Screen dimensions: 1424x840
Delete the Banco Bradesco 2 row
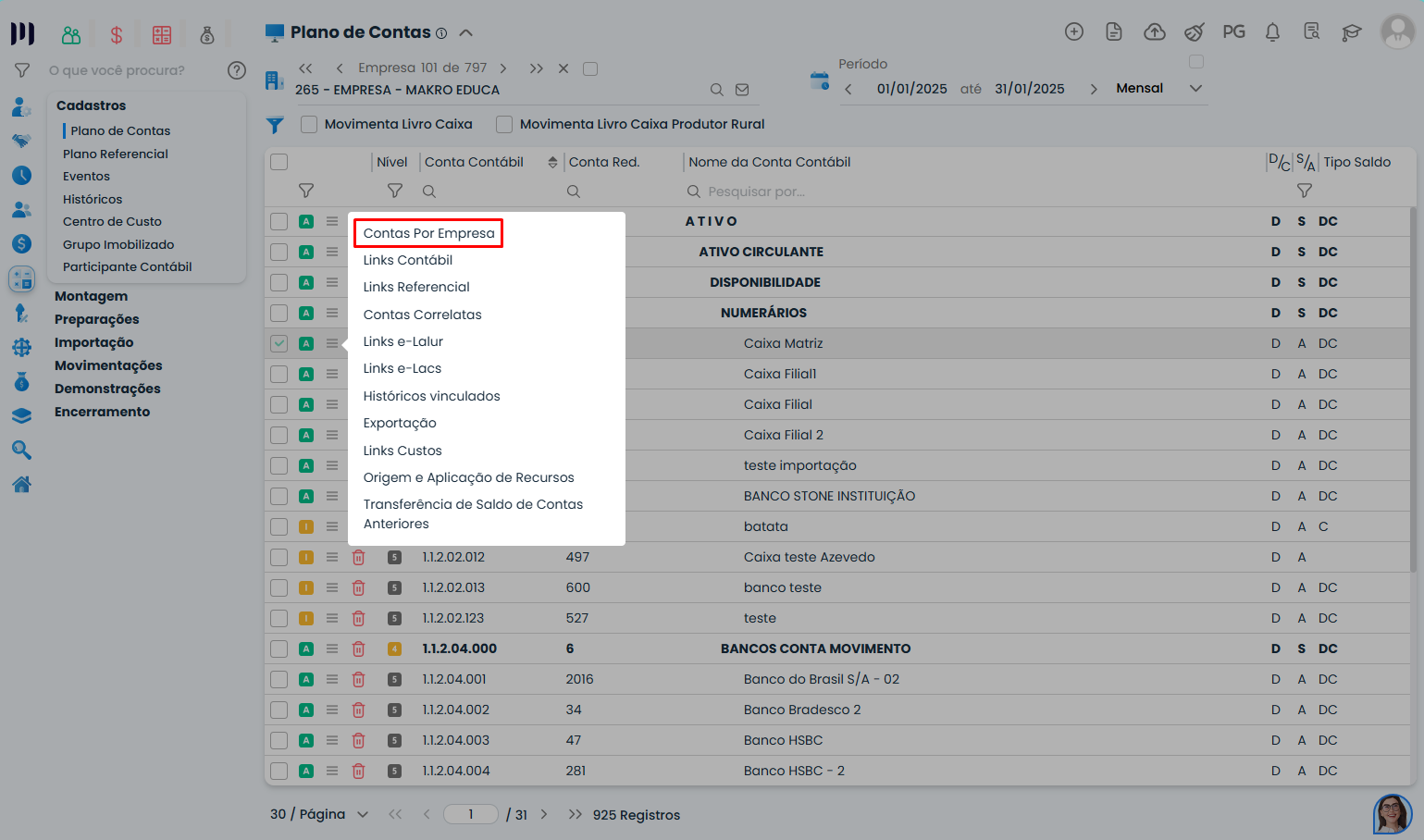(x=359, y=710)
